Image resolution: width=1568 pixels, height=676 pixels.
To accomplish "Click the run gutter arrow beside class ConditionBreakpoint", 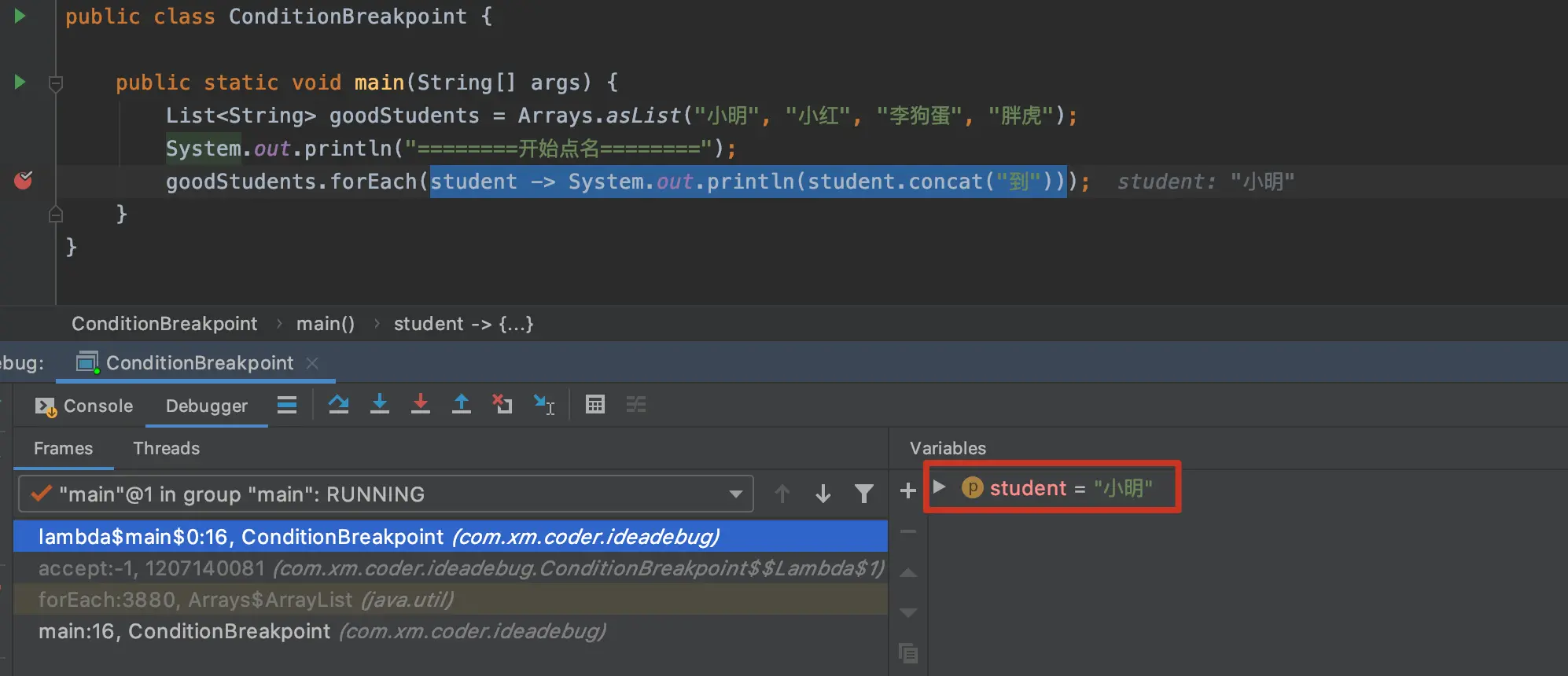I will [x=20, y=16].
